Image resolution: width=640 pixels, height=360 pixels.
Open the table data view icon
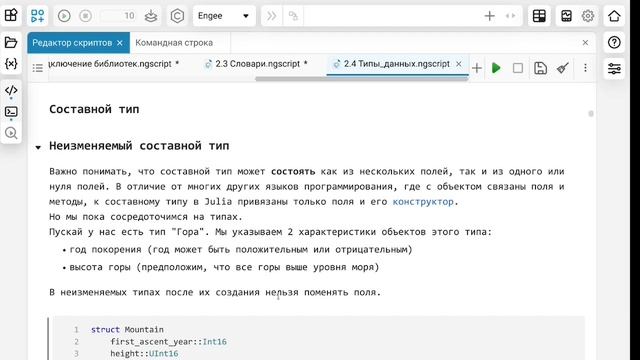pos(539,16)
